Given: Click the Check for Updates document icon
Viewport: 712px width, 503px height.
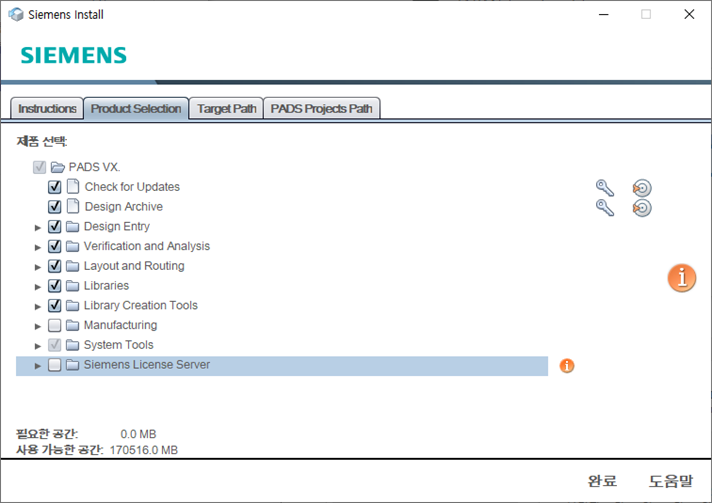Looking at the screenshot, I should pyautogui.click(x=73, y=186).
